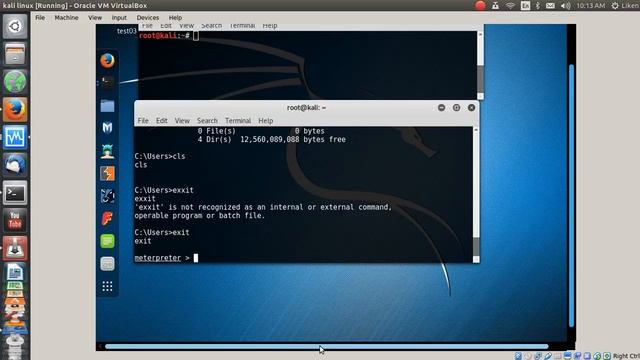Open System Monitor in Ubuntu launcher

tap(15, 137)
